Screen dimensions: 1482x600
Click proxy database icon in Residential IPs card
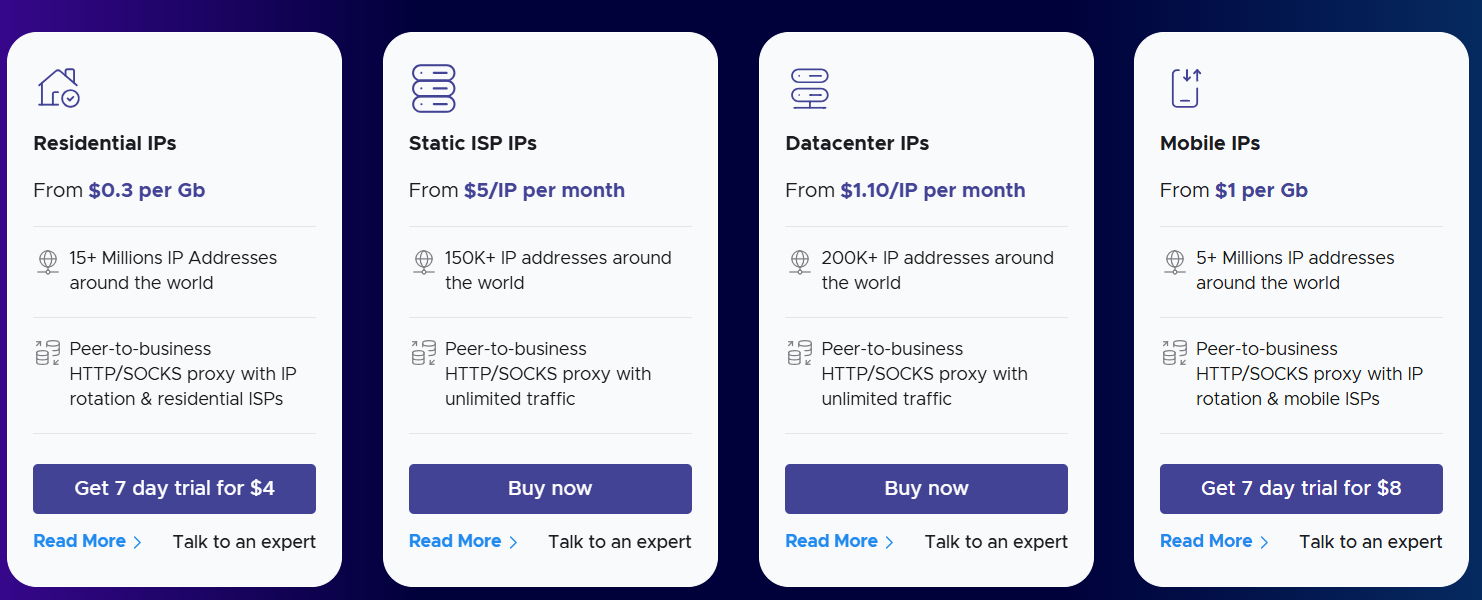point(48,352)
